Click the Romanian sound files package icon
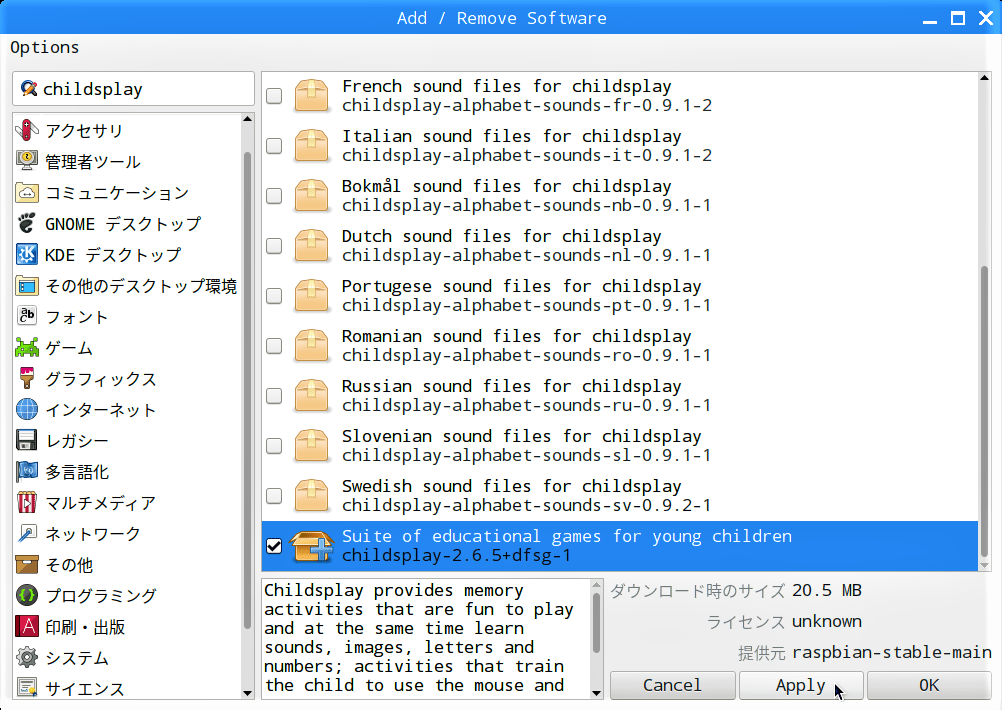1002x710 pixels. tap(312, 346)
